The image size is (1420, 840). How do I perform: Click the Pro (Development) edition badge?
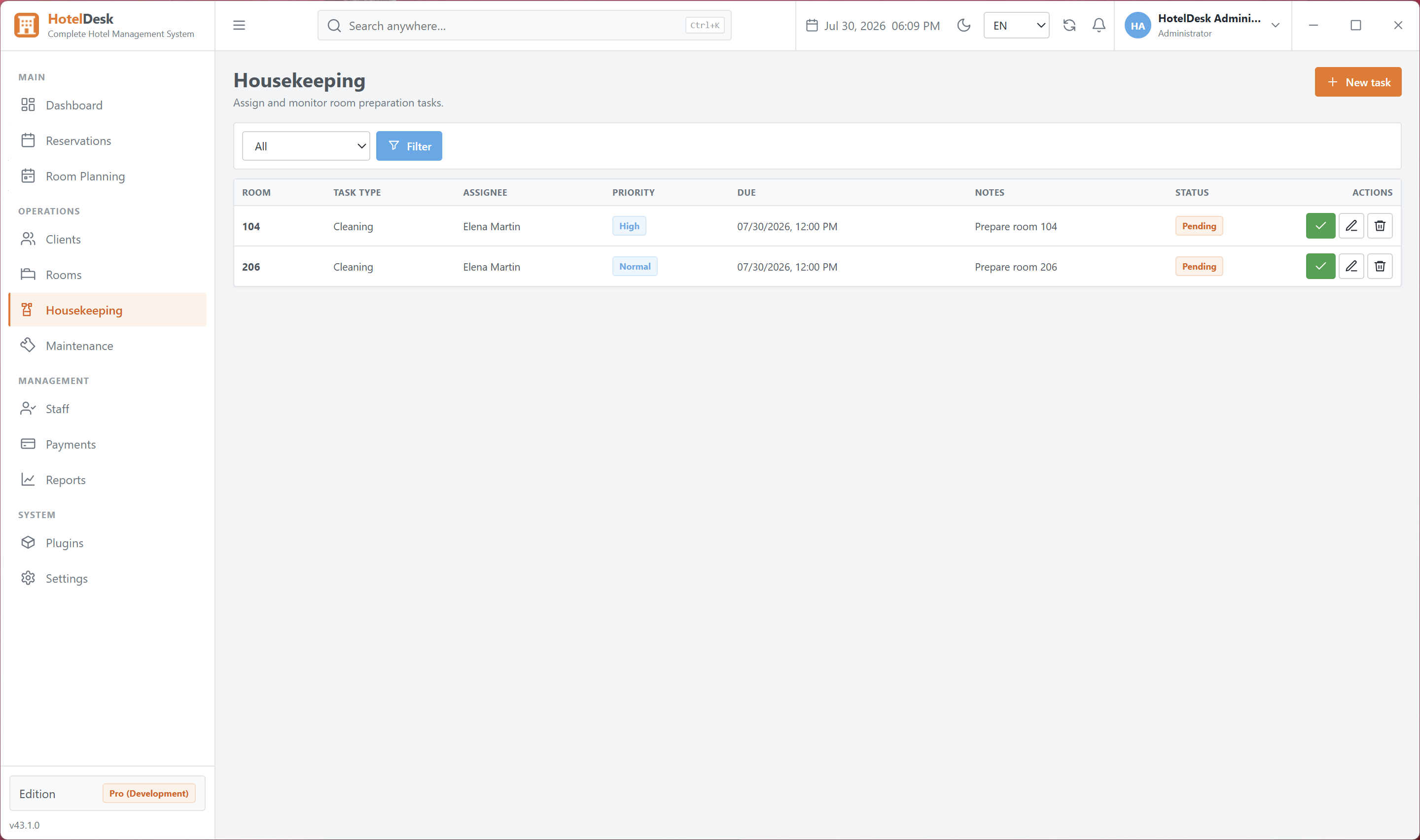[x=149, y=794]
